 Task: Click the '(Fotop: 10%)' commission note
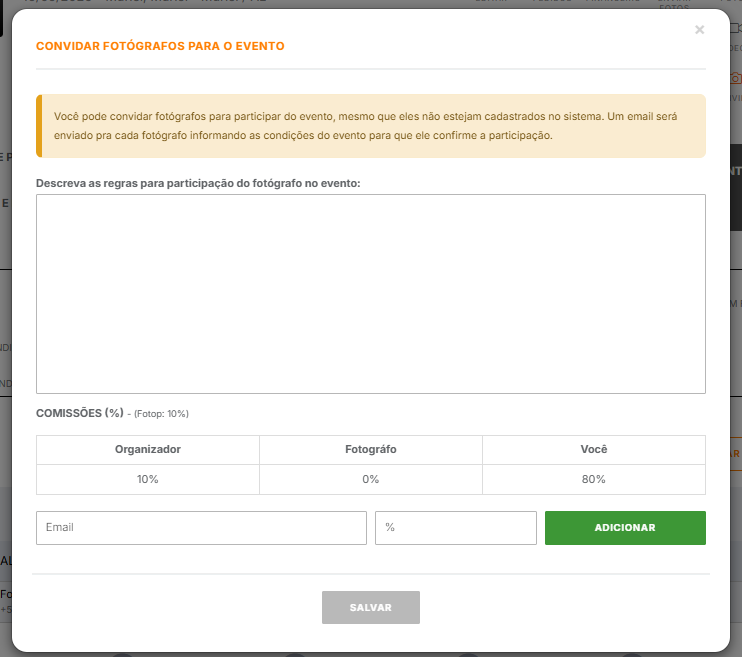[x=162, y=414]
